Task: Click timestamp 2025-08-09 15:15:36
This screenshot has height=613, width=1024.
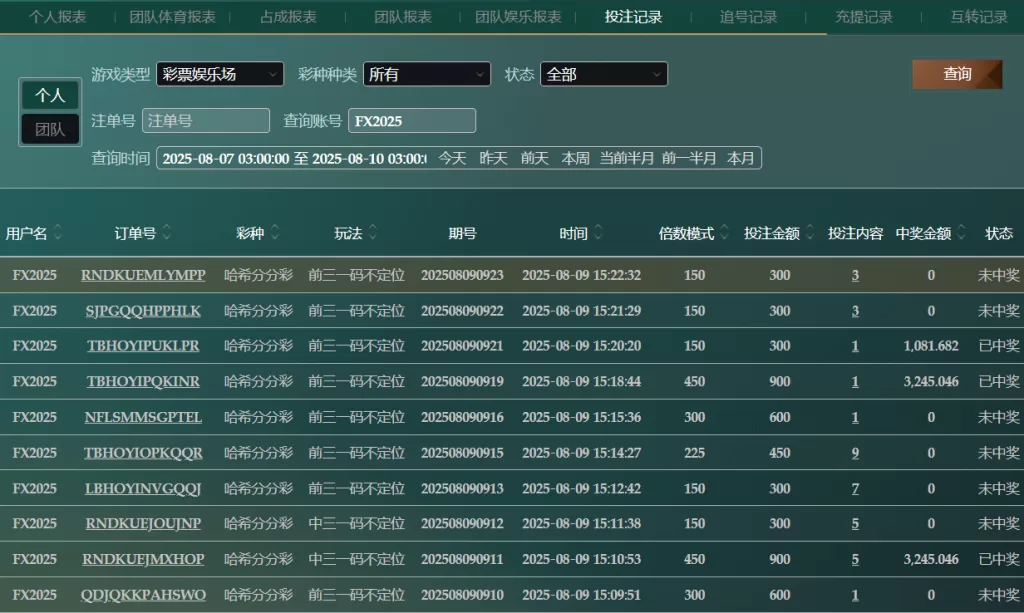Action: point(581,417)
